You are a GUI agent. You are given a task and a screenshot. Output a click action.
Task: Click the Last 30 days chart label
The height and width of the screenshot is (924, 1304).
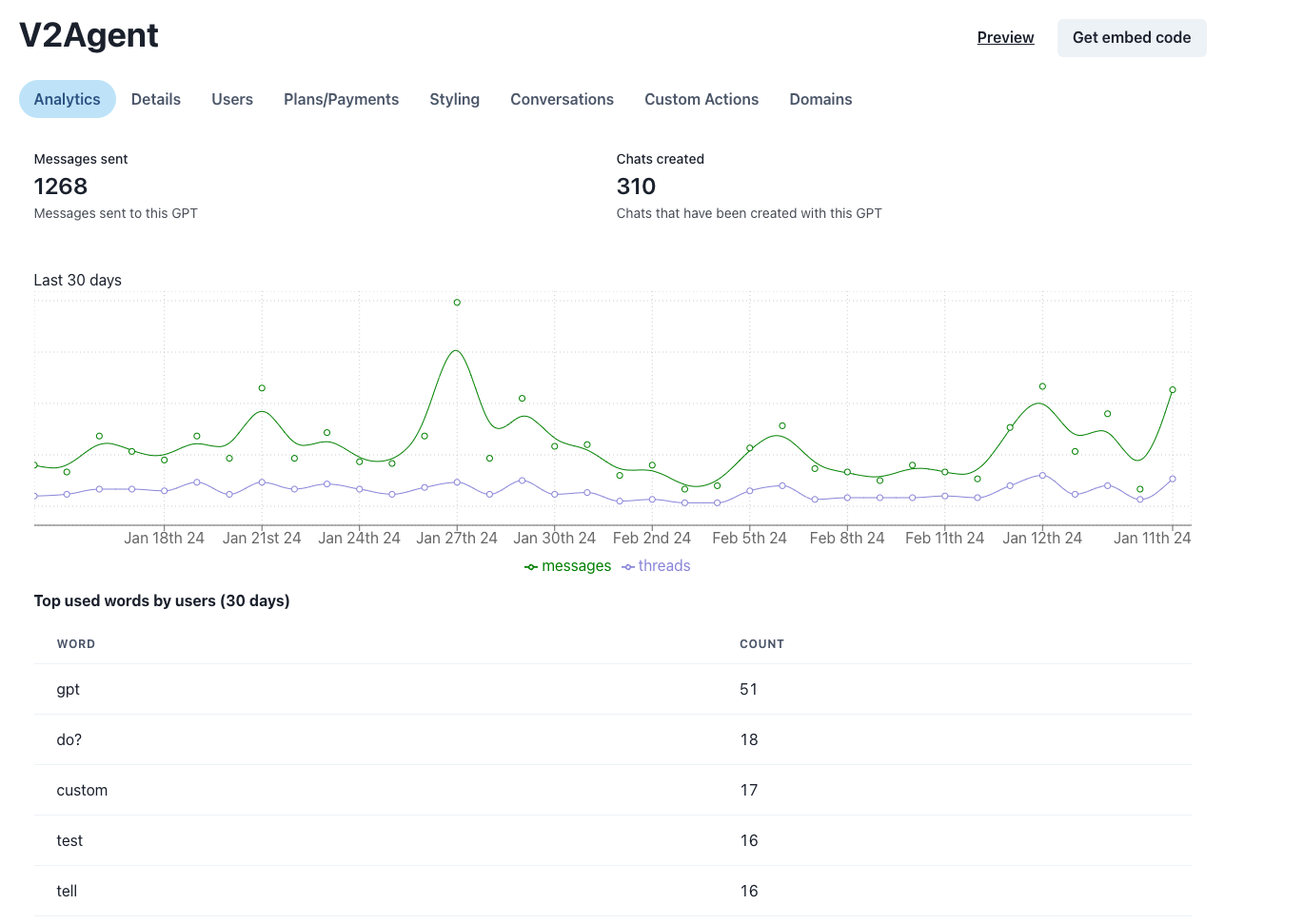point(78,280)
